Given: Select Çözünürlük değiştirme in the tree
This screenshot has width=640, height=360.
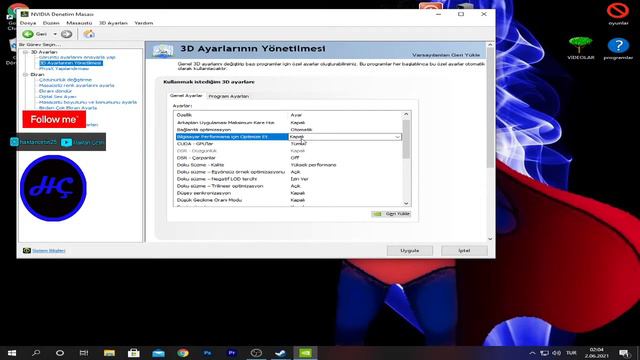Looking at the screenshot, I should pyautogui.click(x=65, y=80).
